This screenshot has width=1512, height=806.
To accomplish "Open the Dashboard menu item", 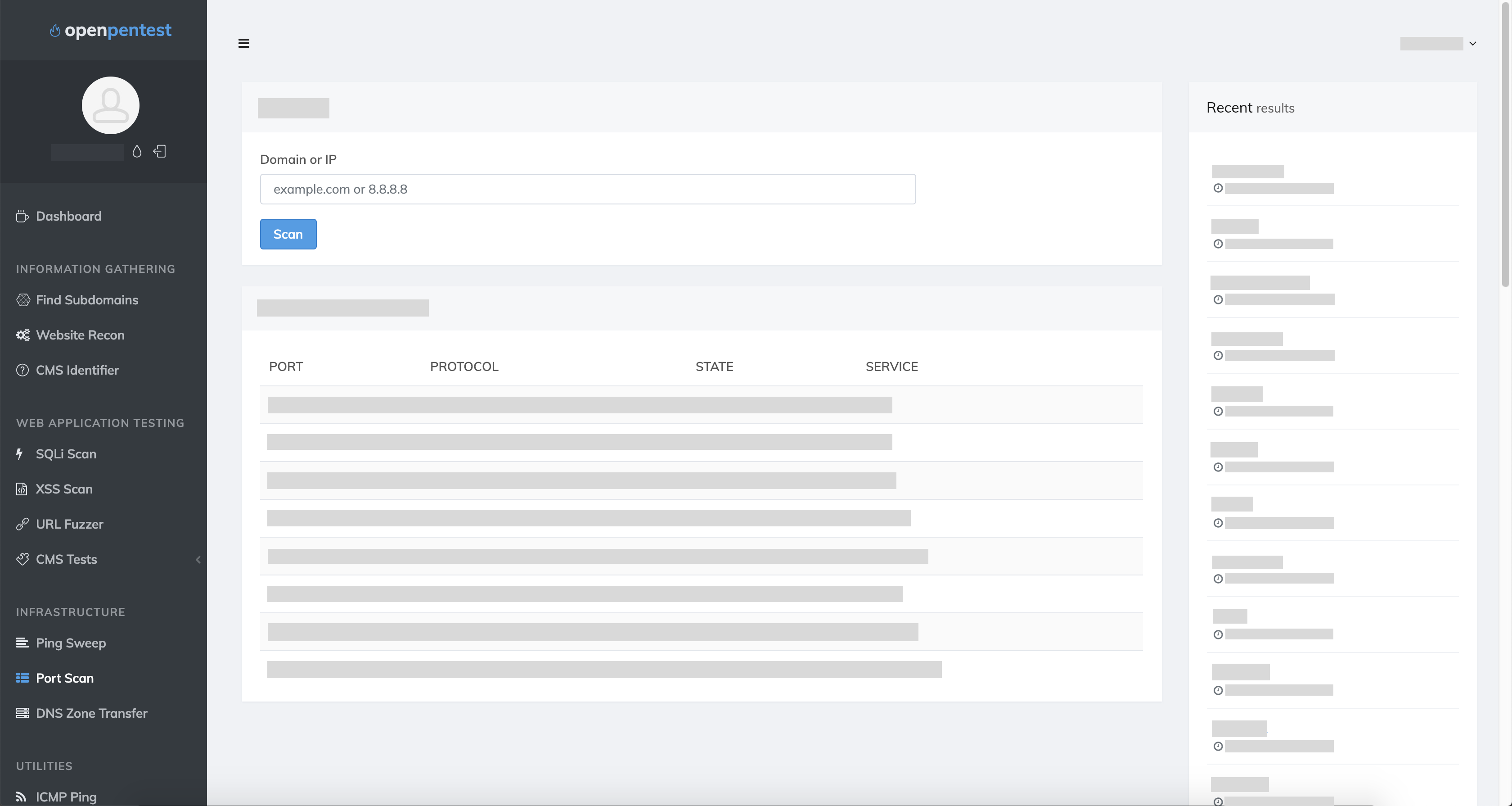I will tap(69, 216).
